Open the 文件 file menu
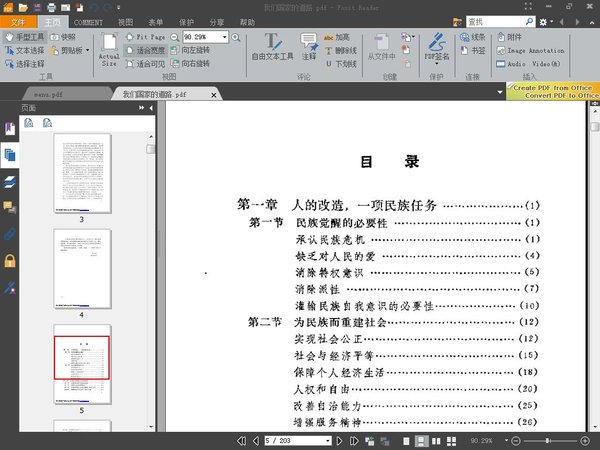Image resolution: width=600 pixels, height=450 pixels. click(18, 21)
